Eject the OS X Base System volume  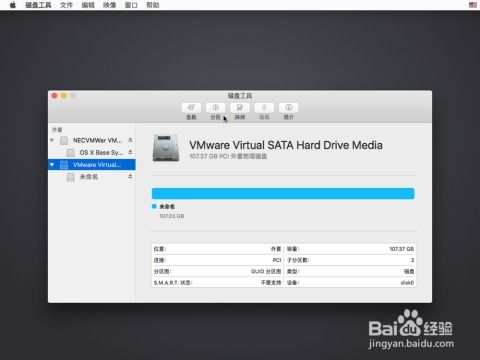coord(130,152)
